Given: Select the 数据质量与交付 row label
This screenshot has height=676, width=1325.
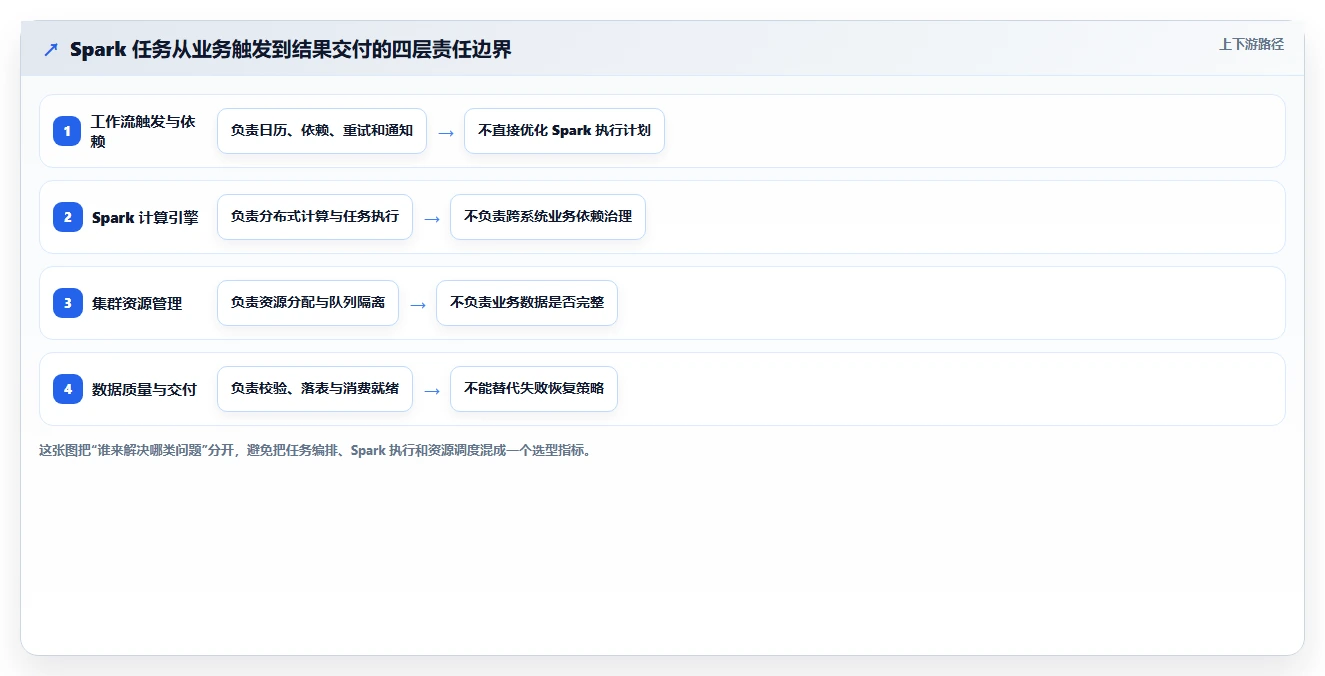Looking at the screenshot, I should pyautogui.click(x=144, y=389).
